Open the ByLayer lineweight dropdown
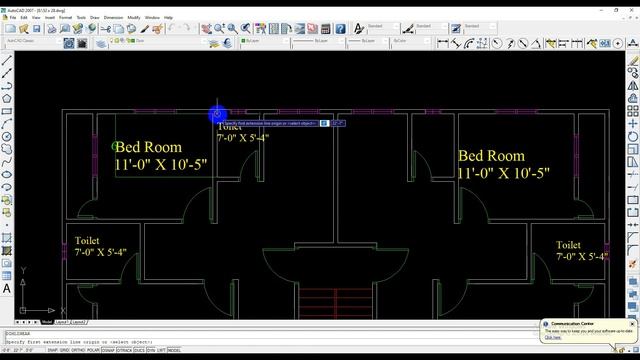Viewport: 640px width, 360px height. click(x=368, y=41)
